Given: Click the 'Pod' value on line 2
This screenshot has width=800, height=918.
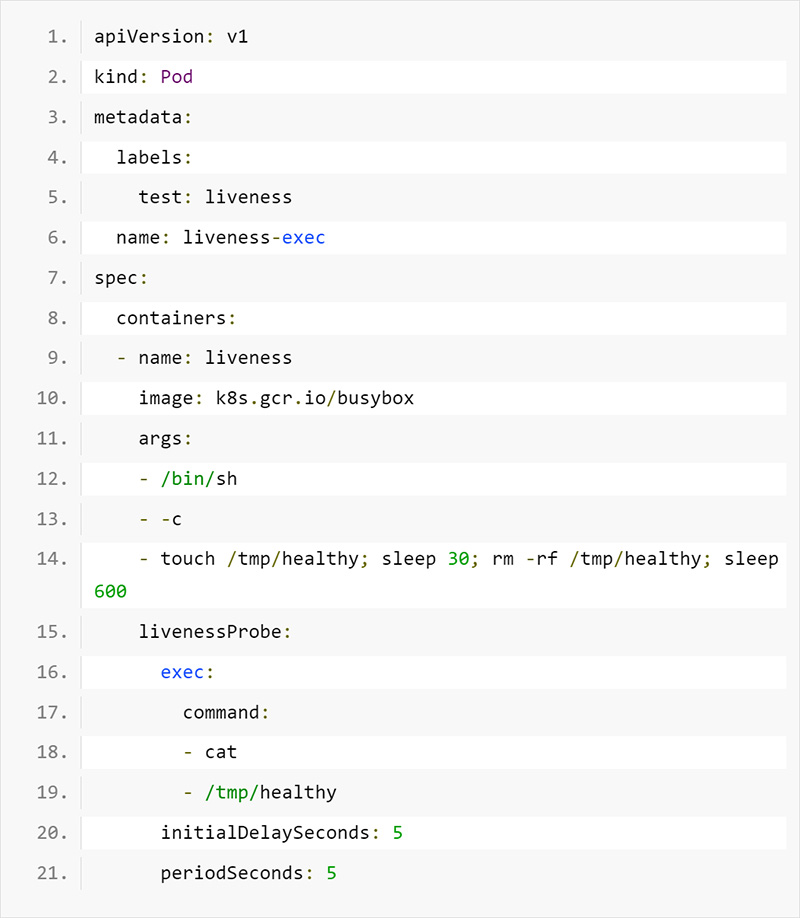Looking at the screenshot, I should pos(177,77).
